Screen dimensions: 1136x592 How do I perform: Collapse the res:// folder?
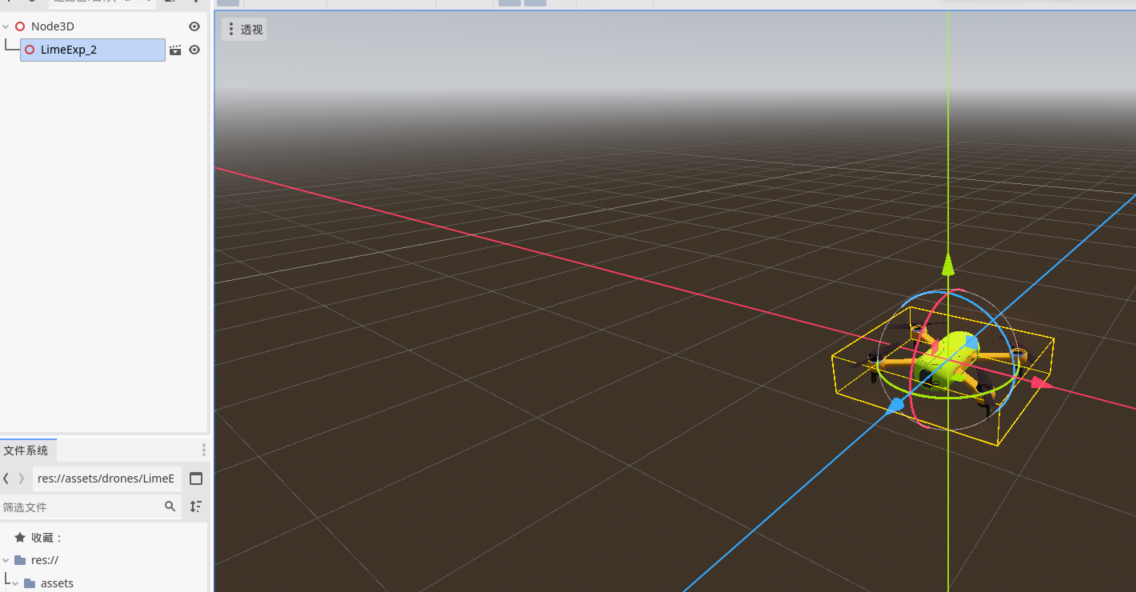[6, 560]
